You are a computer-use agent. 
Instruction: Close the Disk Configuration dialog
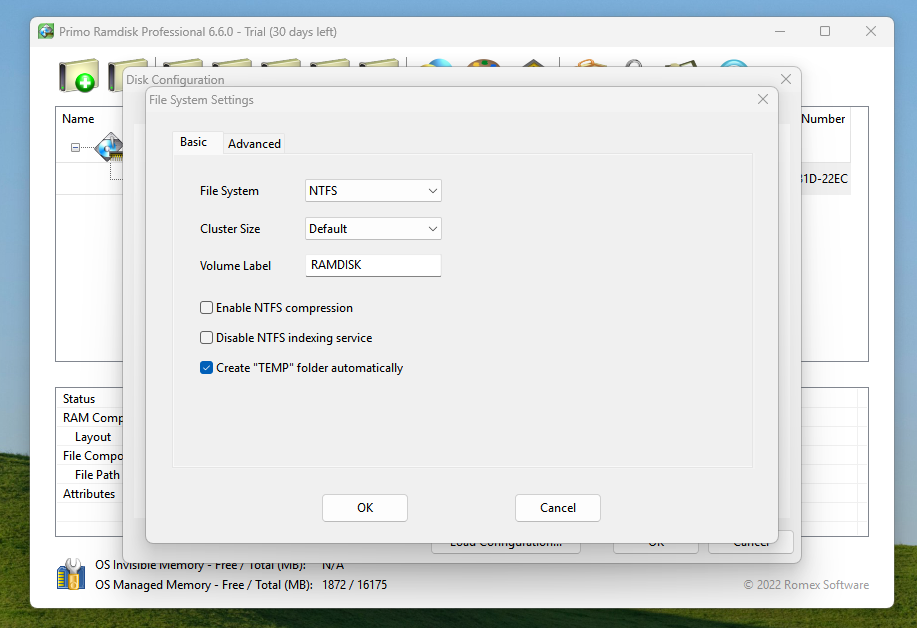(785, 79)
